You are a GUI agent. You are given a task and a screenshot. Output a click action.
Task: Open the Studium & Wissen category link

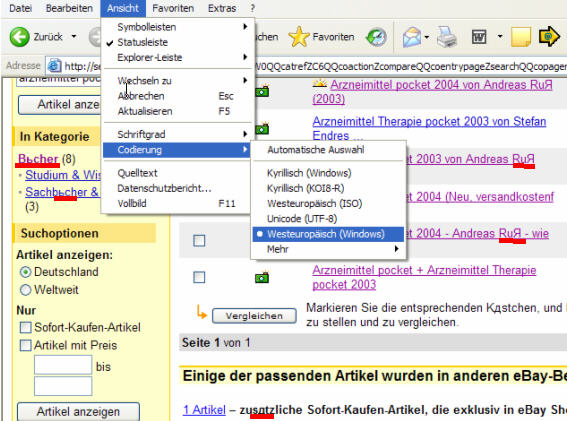(x=63, y=175)
